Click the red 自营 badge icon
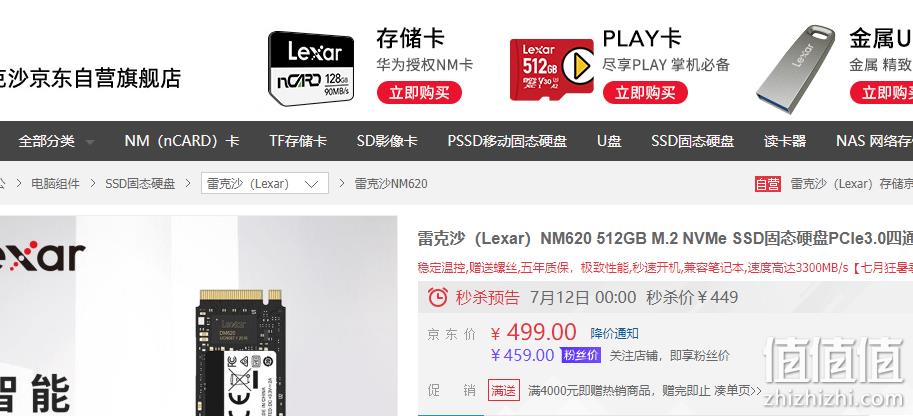 (x=767, y=184)
